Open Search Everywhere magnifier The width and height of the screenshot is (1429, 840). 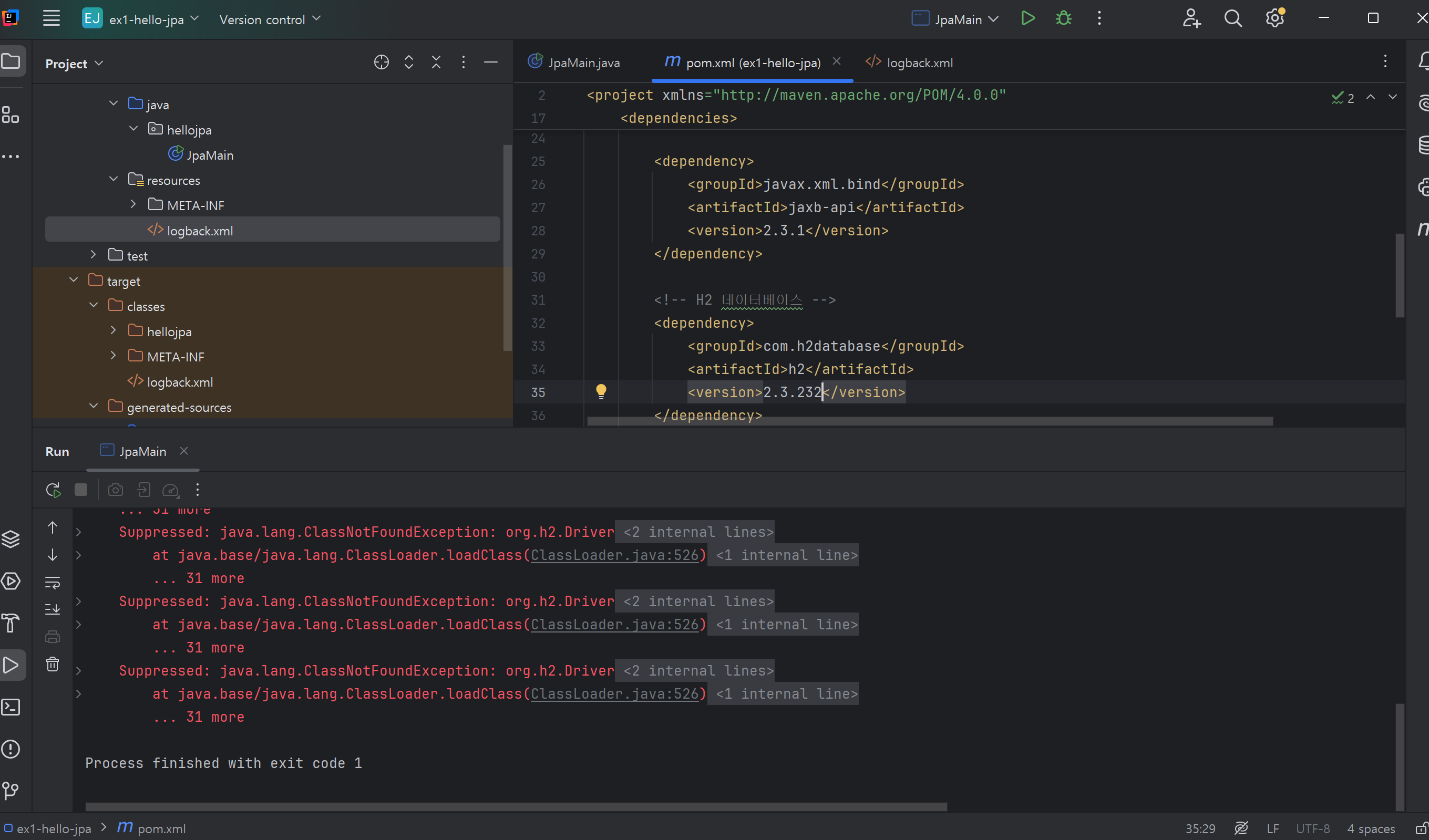(x=1233, y=19)
